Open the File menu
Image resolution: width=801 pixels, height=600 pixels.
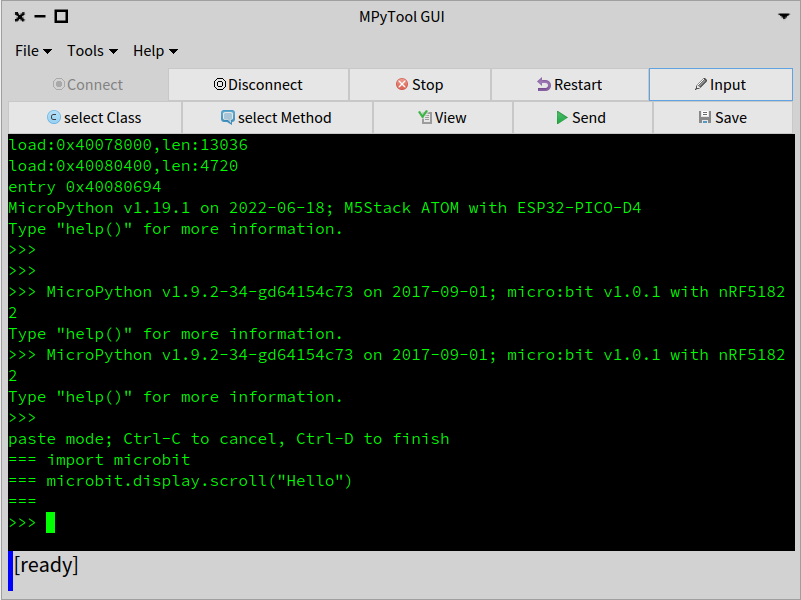pos(33,51)
